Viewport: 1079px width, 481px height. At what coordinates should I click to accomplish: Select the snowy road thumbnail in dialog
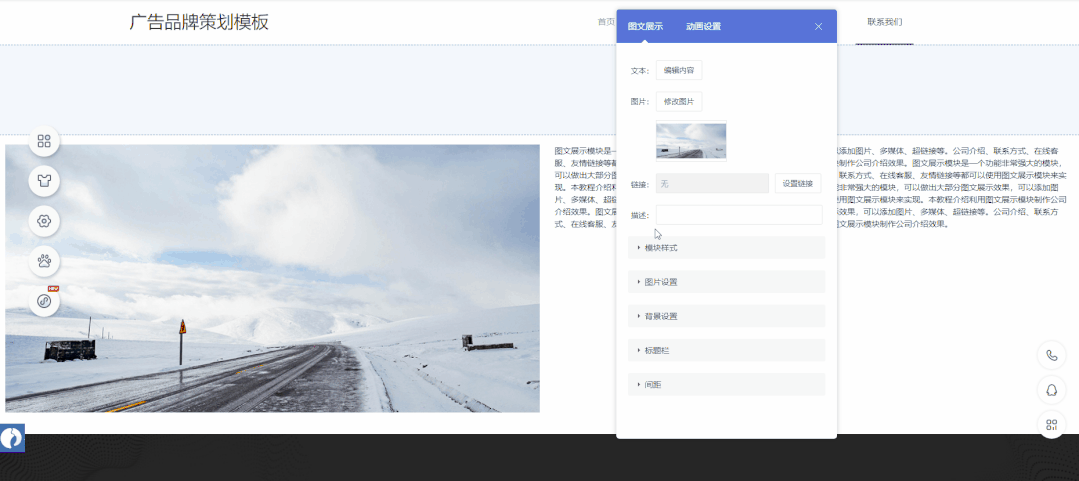click(x=691, y=141)
